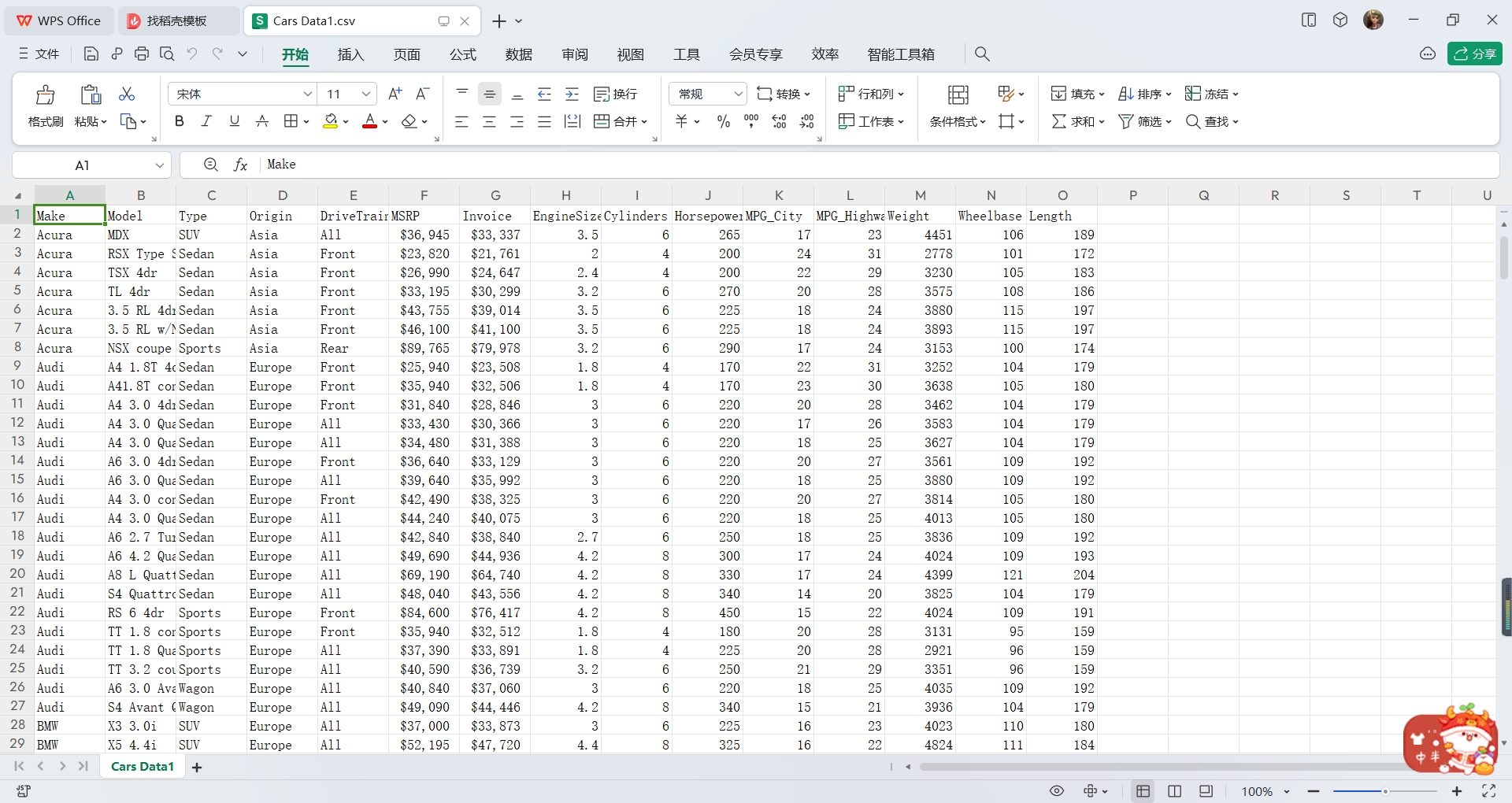Click the Percent style icon
The image size is (1512, 803).
tap(724, 121)
